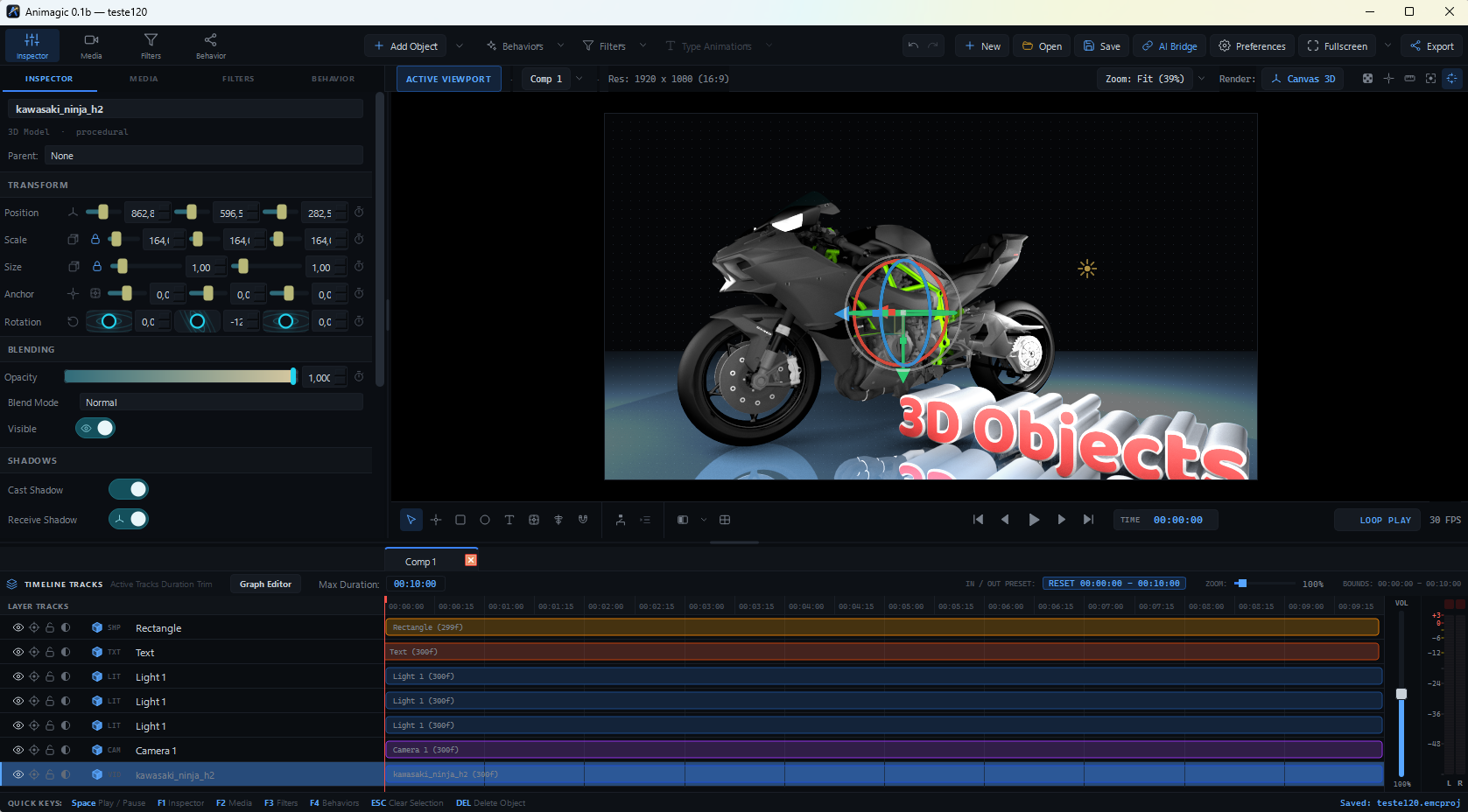Click the Opacity keyframe stopwatch icon
This screenshot has width=1468, height=812.
point(359,377)
